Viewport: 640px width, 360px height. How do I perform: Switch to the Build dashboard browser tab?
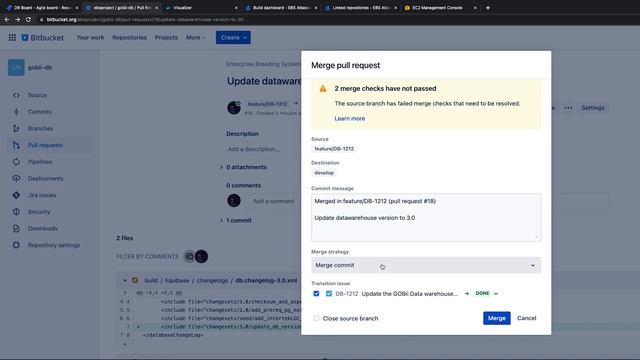[x=282, y=8]
